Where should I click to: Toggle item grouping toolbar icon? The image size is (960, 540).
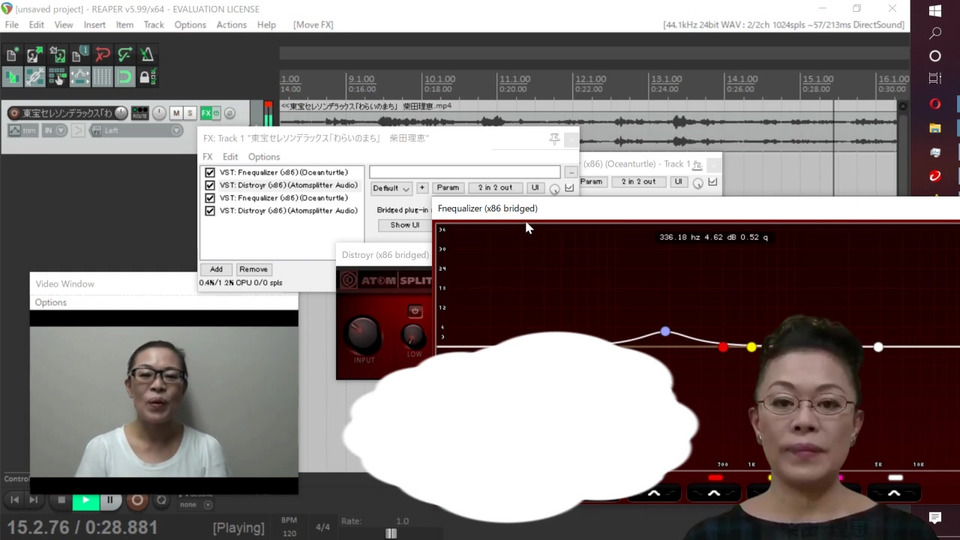click(x=34, y=77)
